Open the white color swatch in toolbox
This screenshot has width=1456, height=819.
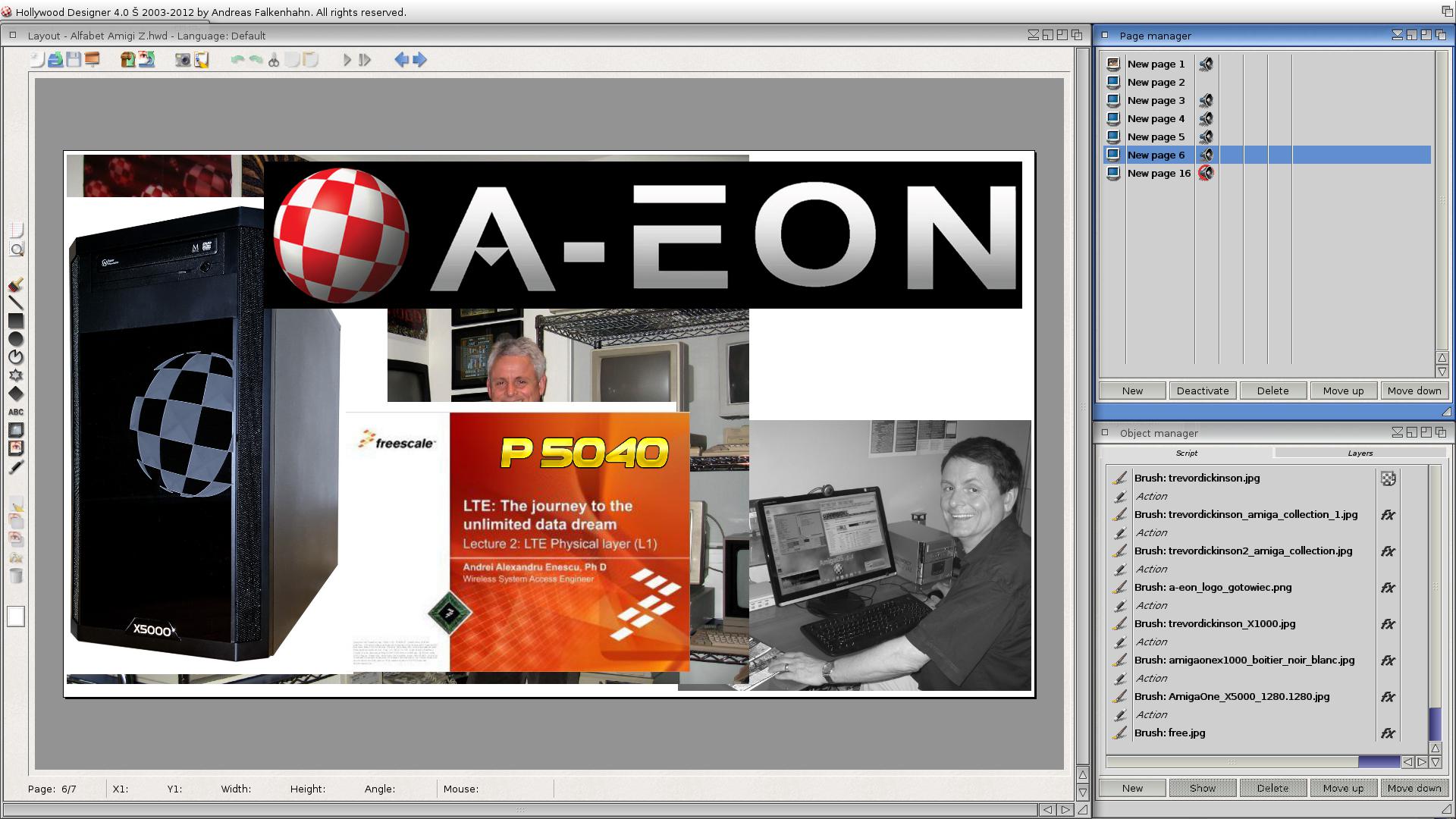[16, 617]
